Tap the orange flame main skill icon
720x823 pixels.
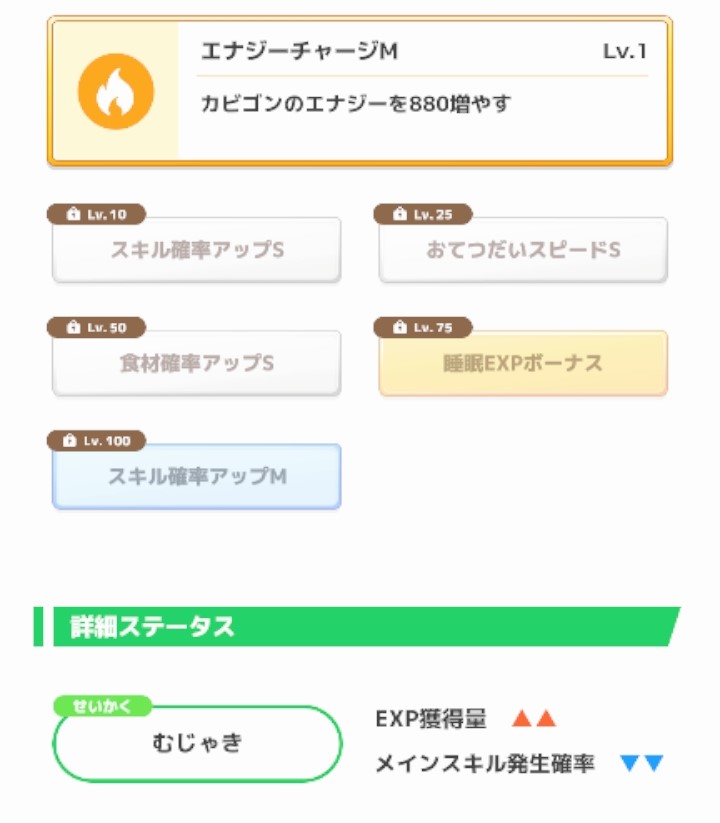click(116, 91)
